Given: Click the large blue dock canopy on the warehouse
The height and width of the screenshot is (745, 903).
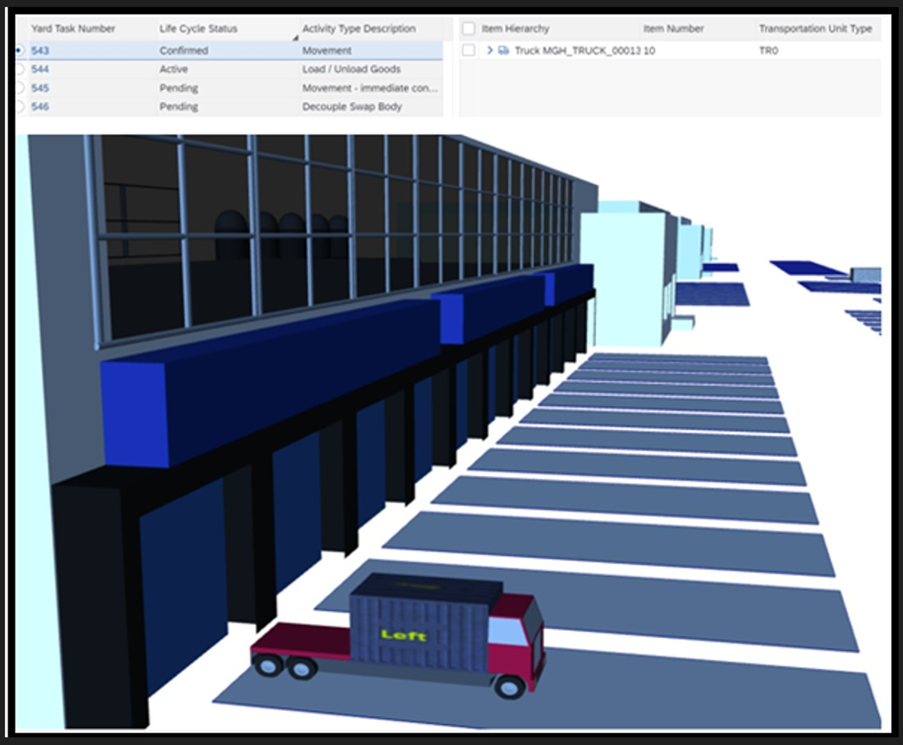Looking at the screenshot, I should 270,380.
